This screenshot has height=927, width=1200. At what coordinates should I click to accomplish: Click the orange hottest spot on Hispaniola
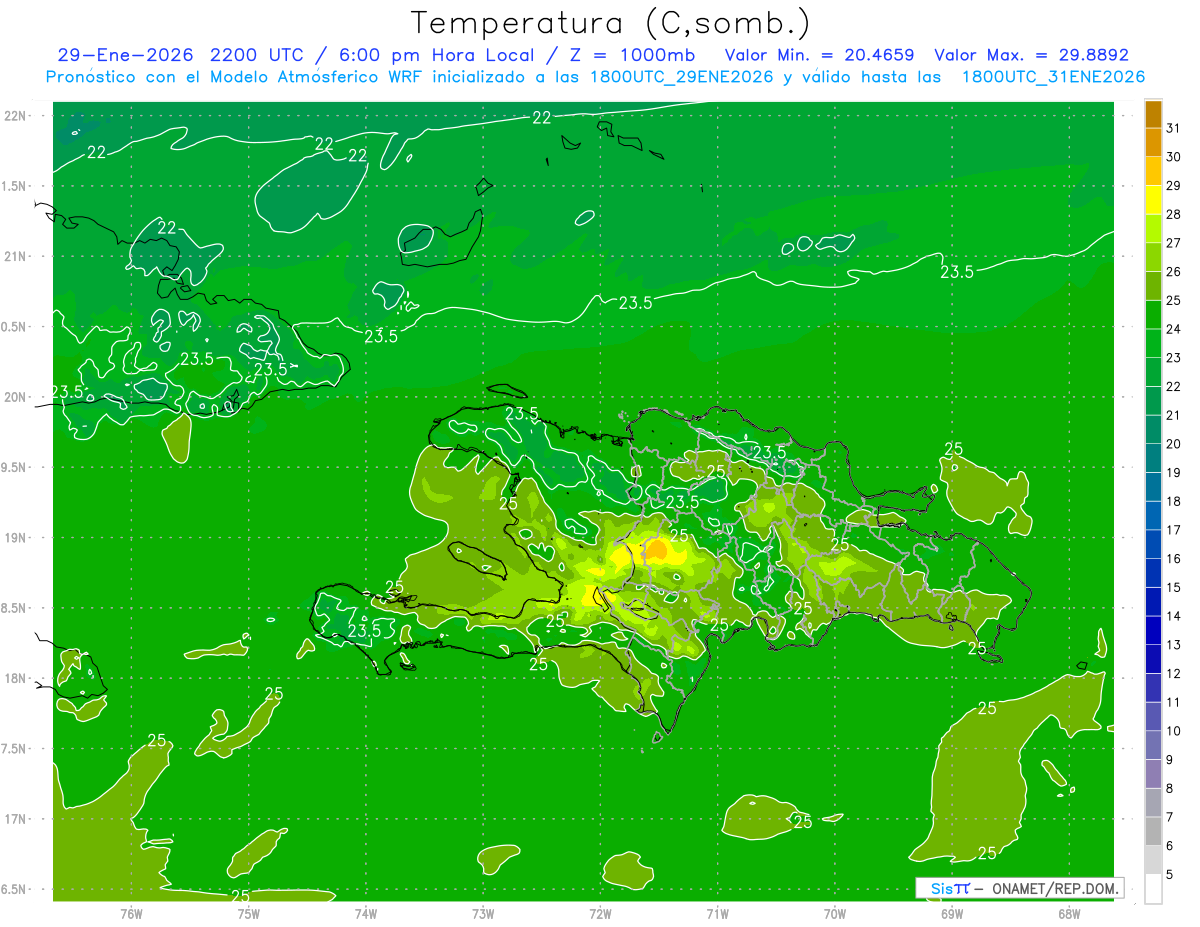657,550
